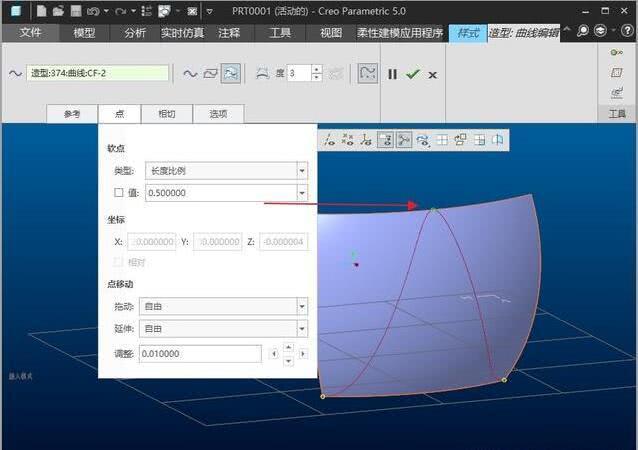Open the command search magnifier icon
The image size is (638, 450).
pos(583,31)
